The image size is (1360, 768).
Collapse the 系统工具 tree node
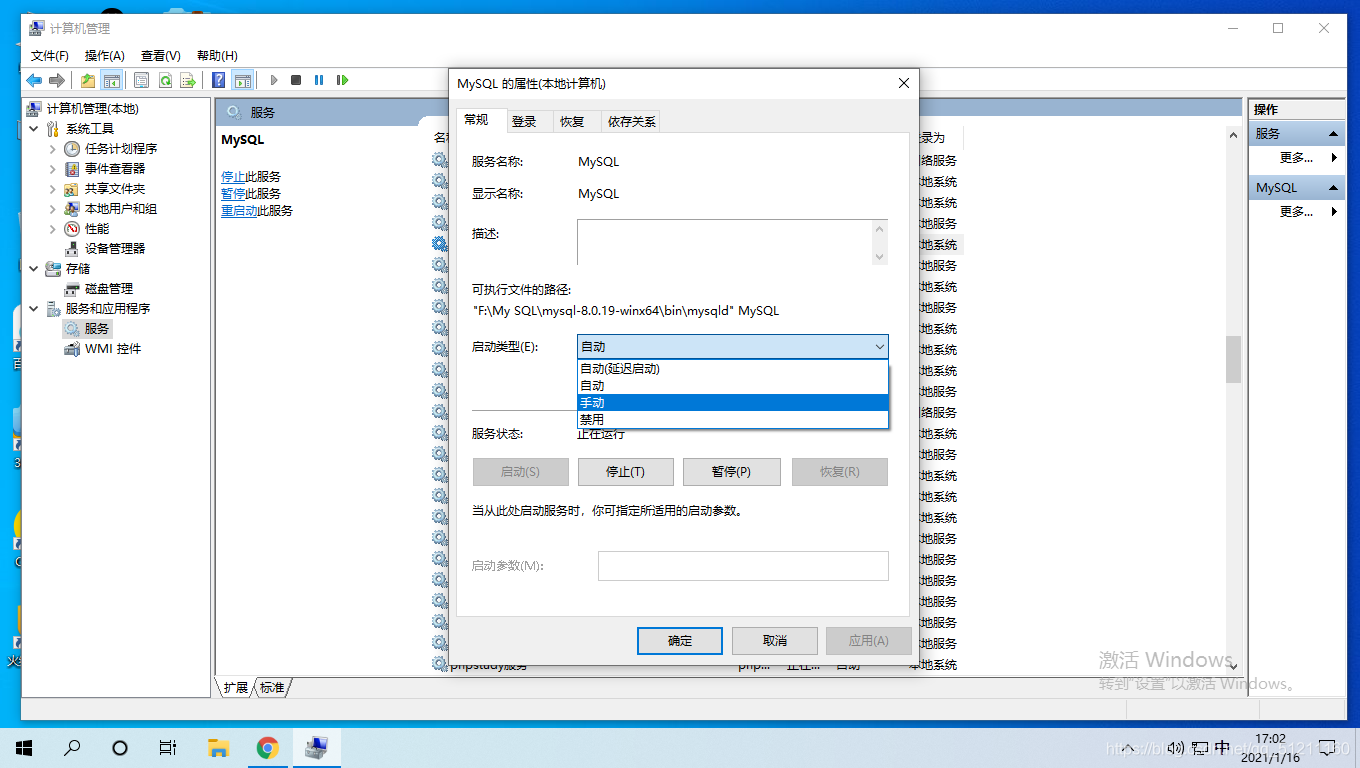tap(33, 128)
